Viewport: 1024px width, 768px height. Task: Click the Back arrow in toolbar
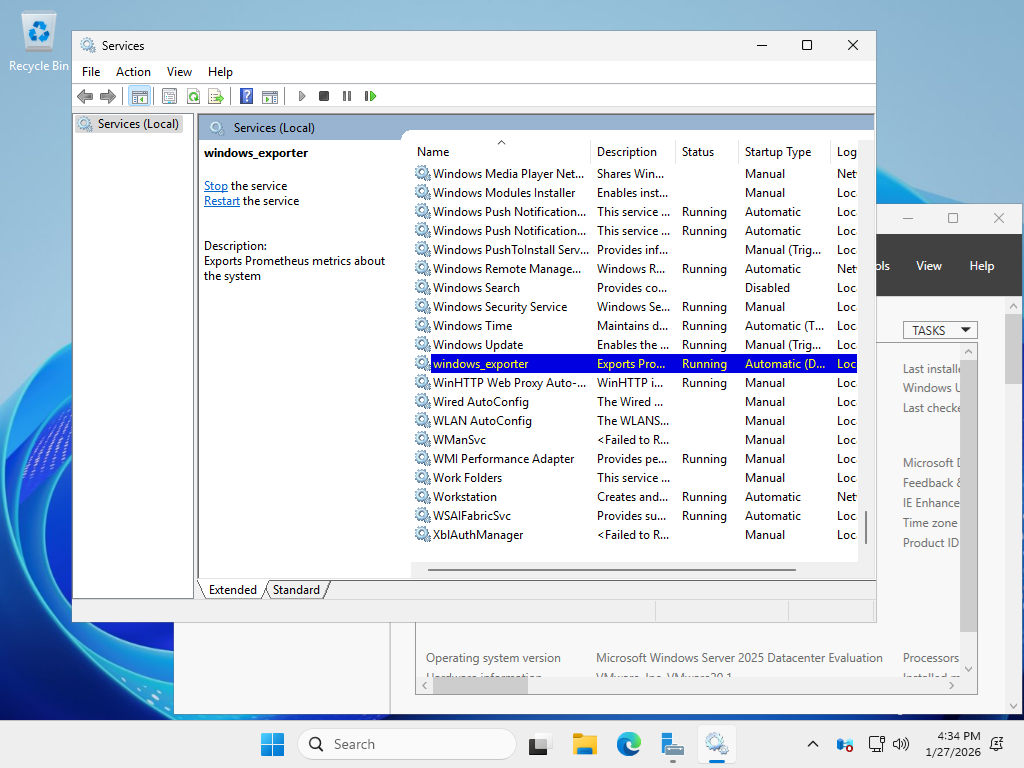tap(85, 96)
